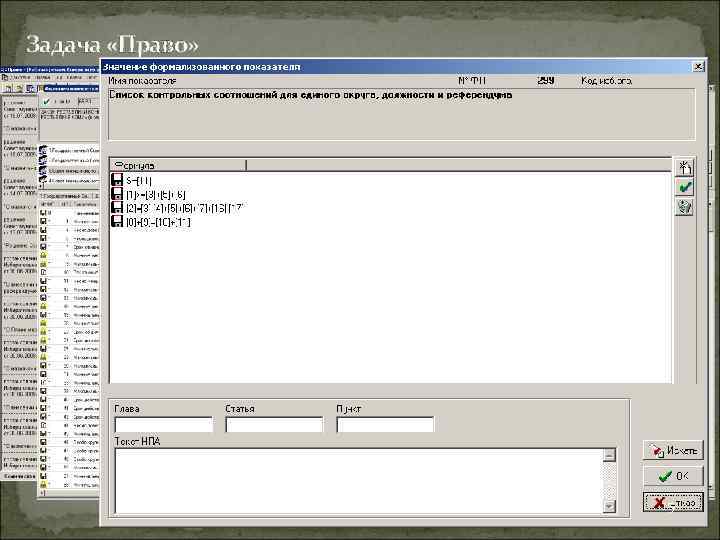Click the № ФП value 299
The width and height of the screenshot is (720, 540).
546,81
